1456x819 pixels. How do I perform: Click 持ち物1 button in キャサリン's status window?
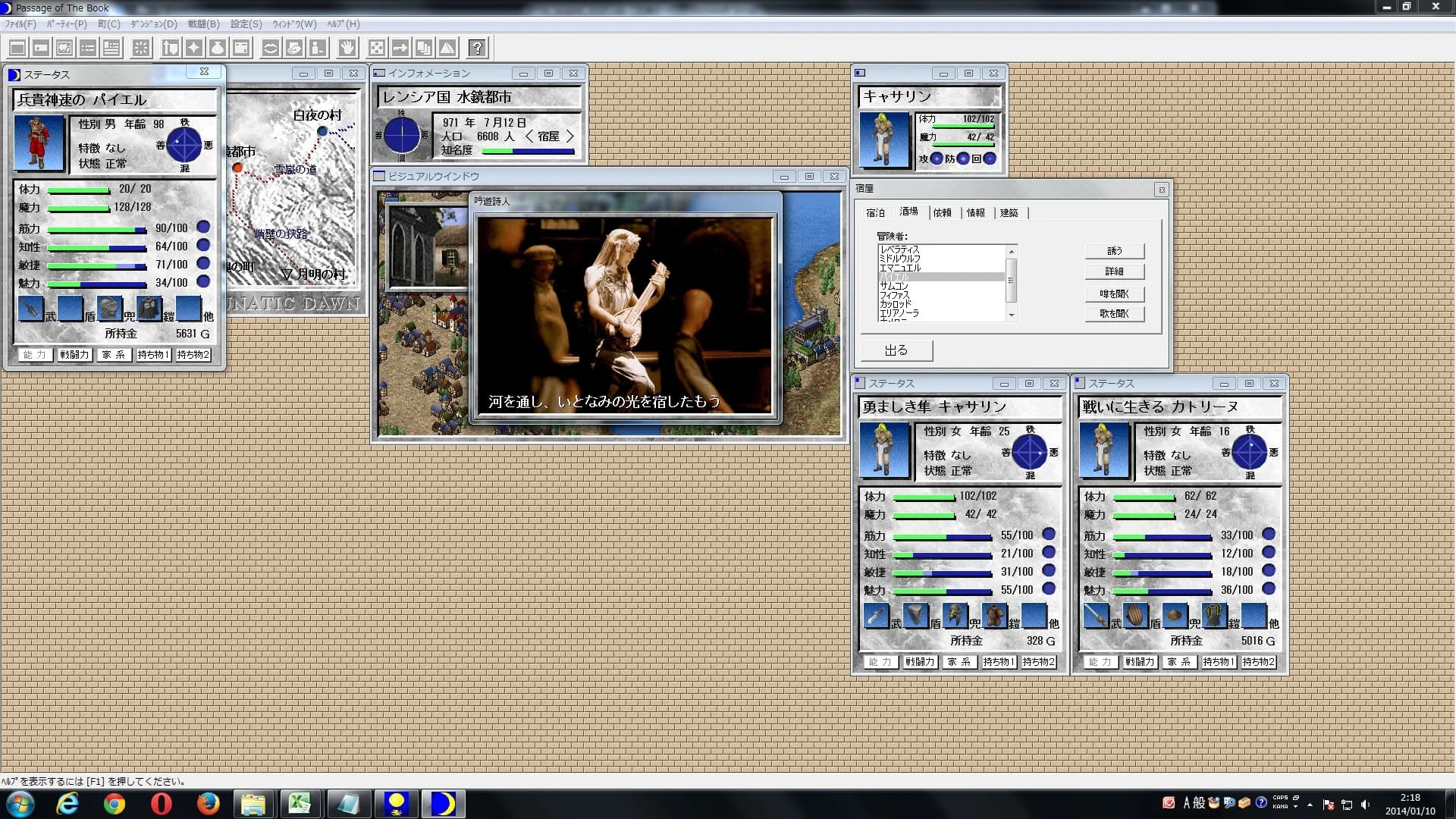point(998,662)
